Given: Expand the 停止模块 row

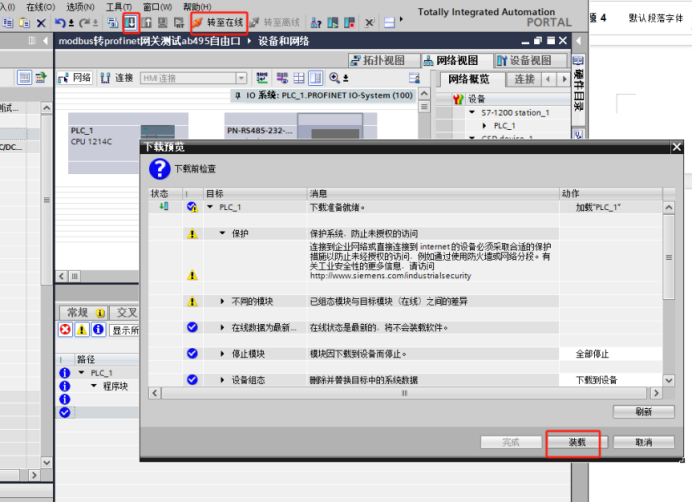Looking at the screenshot, I should pos(222,354).
